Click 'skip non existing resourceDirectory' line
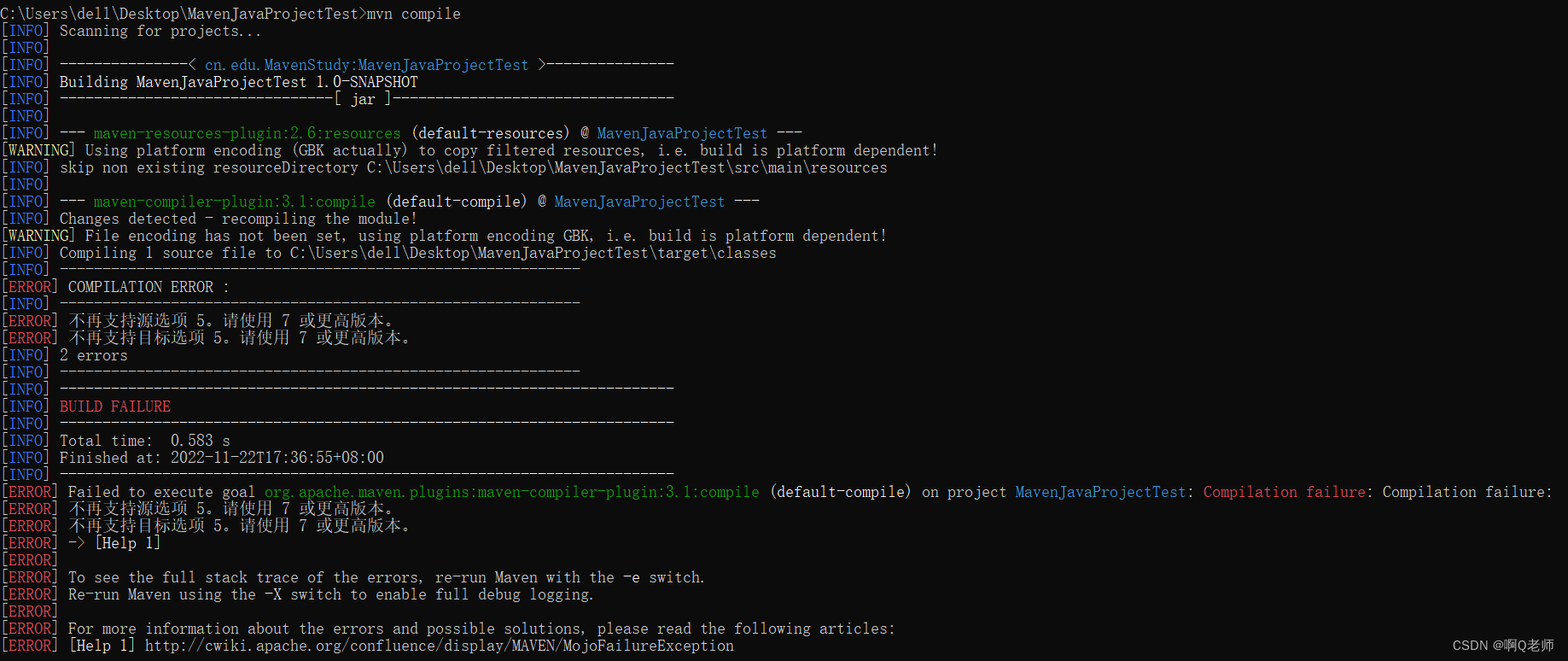The image size is (1568, 661). click(x=474, y=167)
